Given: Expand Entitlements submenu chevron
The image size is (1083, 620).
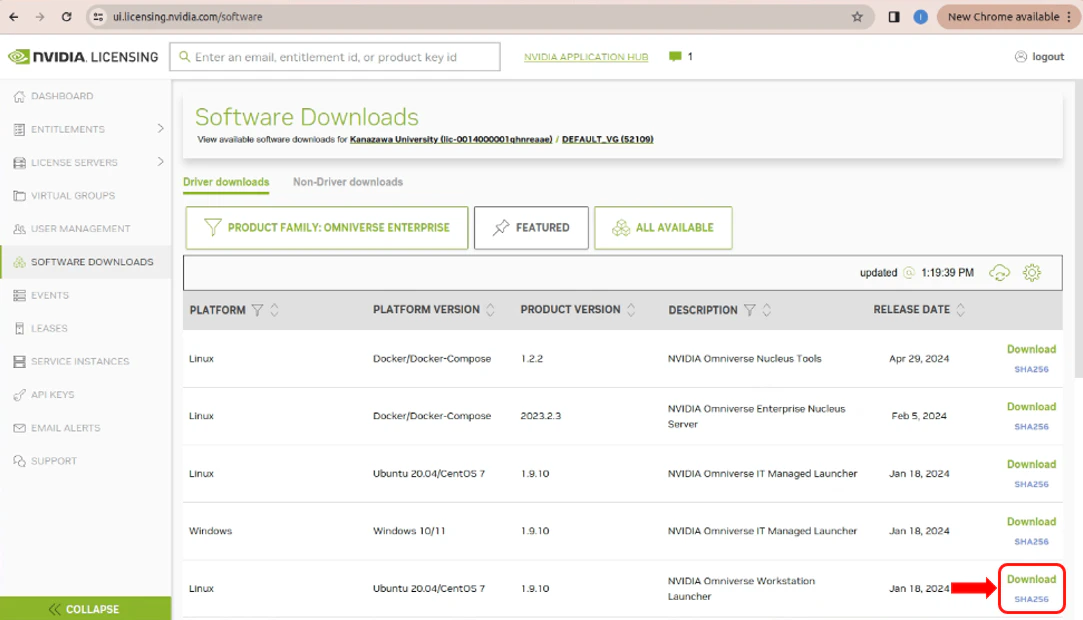Looking at the screenshot, I should pos(160,128).
